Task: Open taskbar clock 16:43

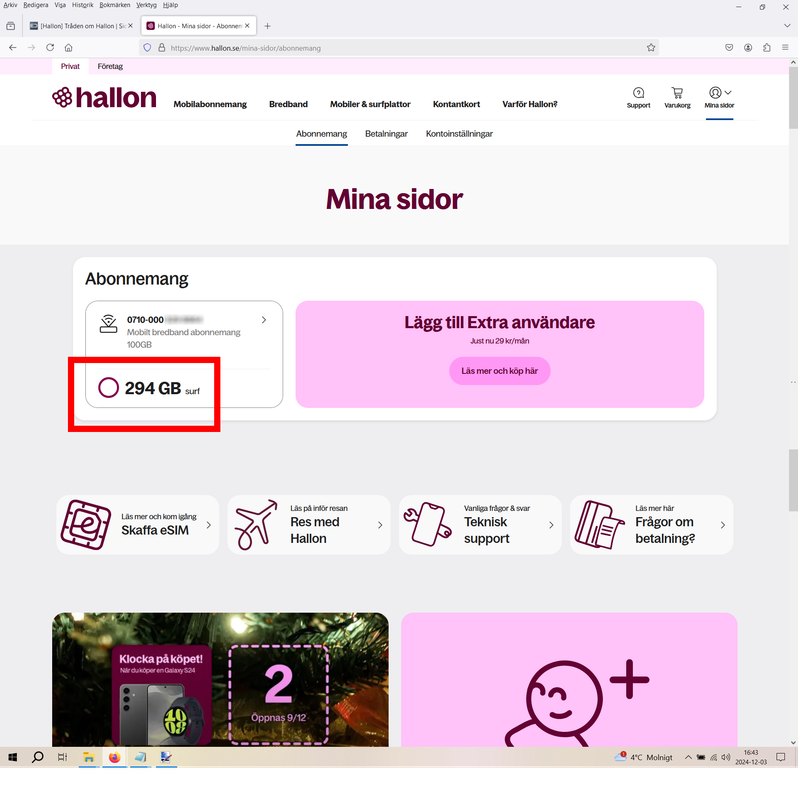Action: click(x=751, y=757)
